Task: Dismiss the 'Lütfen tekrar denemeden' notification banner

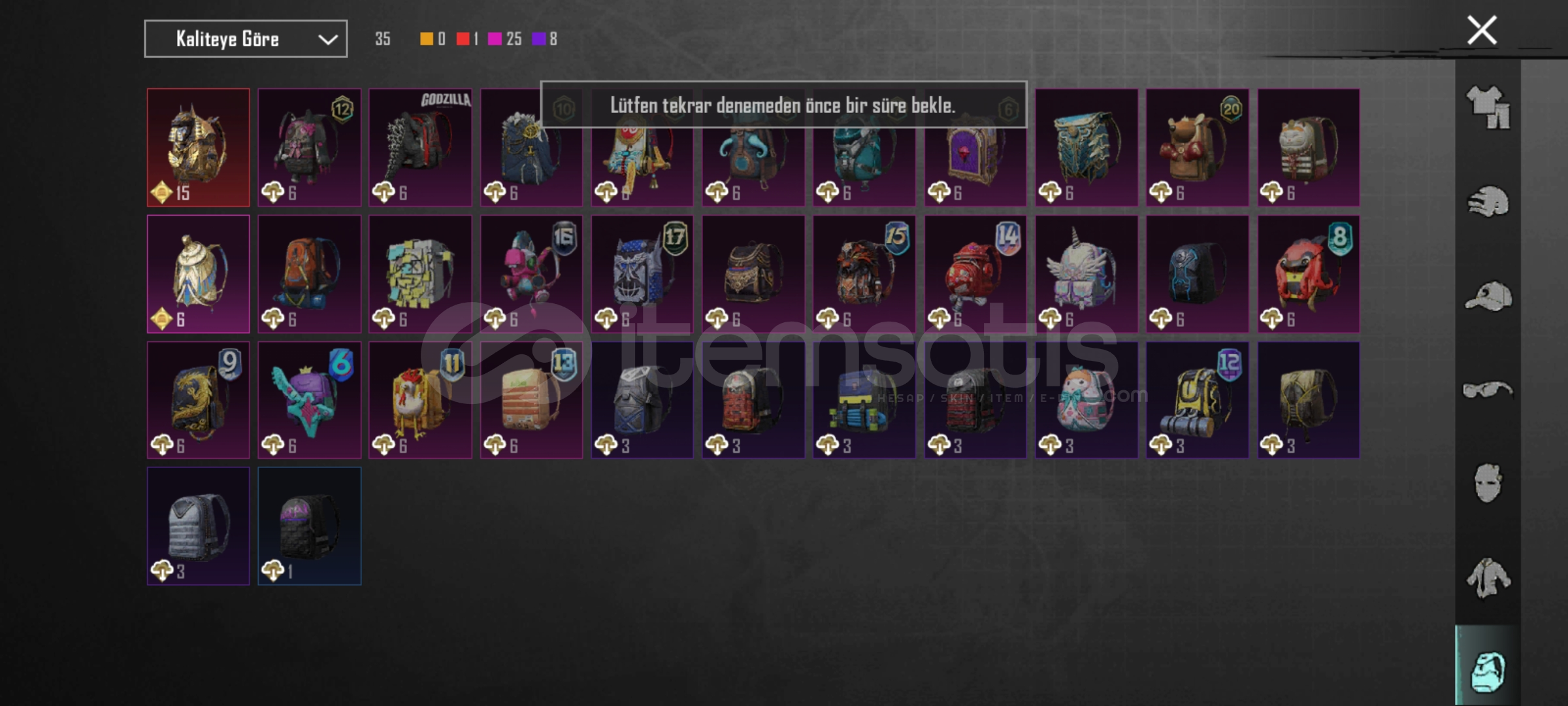Action: coord(783,105)
